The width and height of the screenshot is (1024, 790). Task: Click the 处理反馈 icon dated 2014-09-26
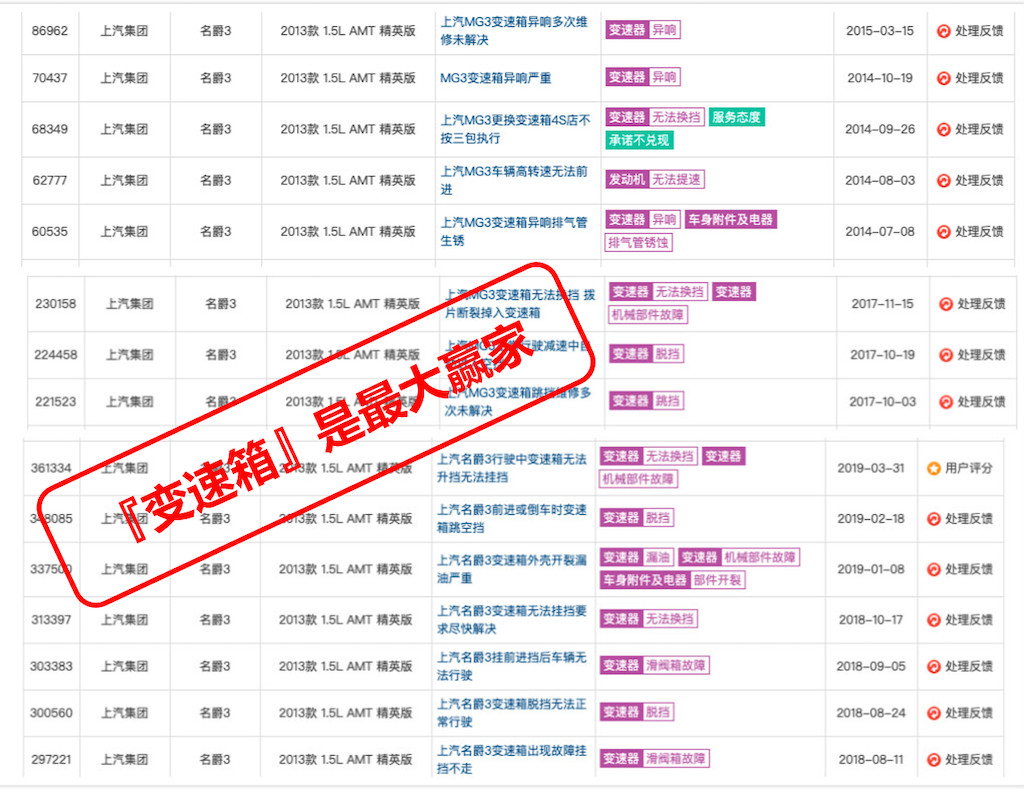point(943,129)
